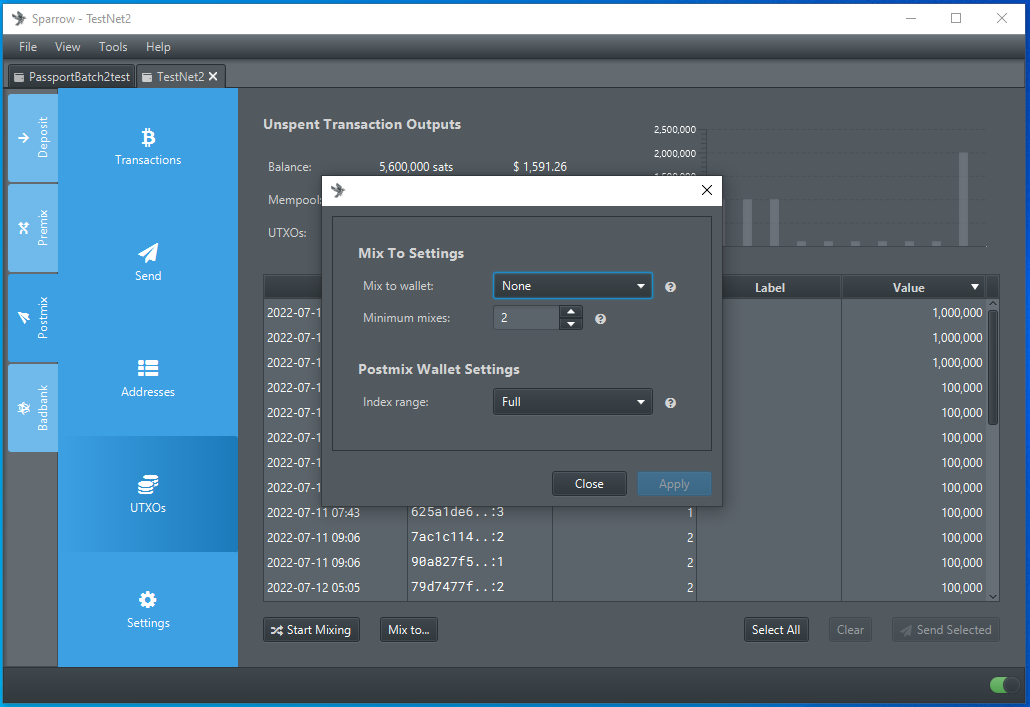The image size is (1030, 707).
Task: Toggle the server connection switch
Action: [1004, 685]
